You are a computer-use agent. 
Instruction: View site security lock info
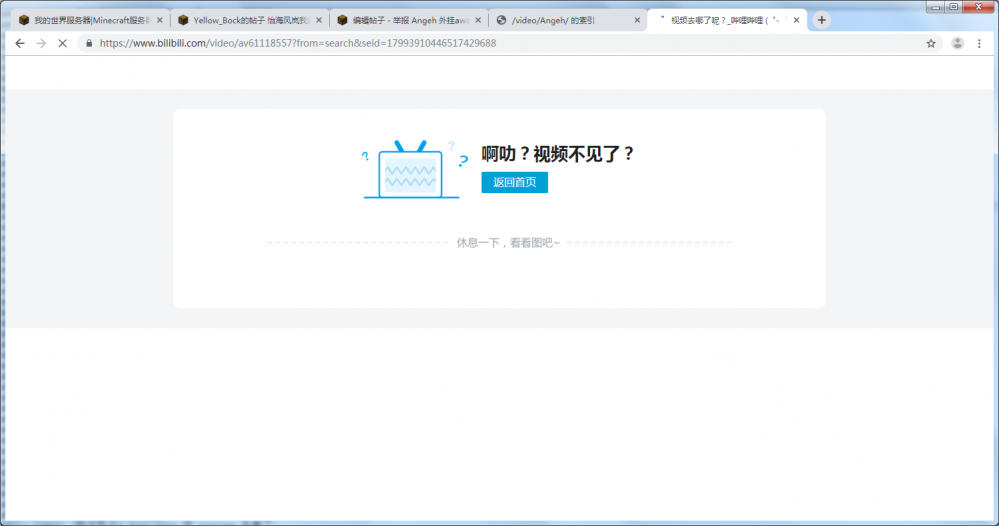[89, 43]
